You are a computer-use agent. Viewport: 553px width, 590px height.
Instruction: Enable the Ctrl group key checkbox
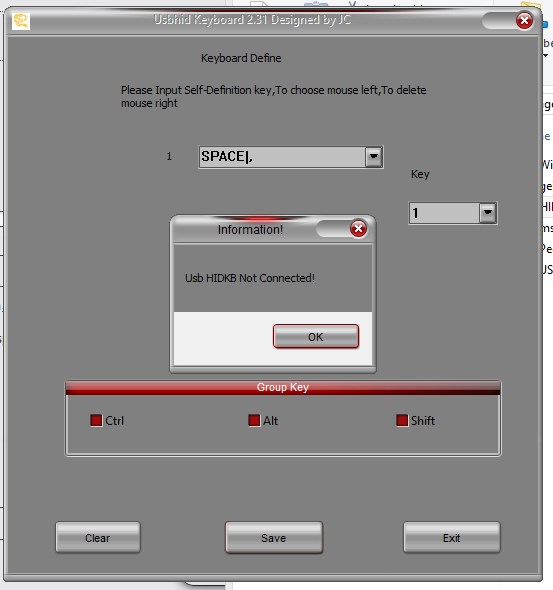96,420
